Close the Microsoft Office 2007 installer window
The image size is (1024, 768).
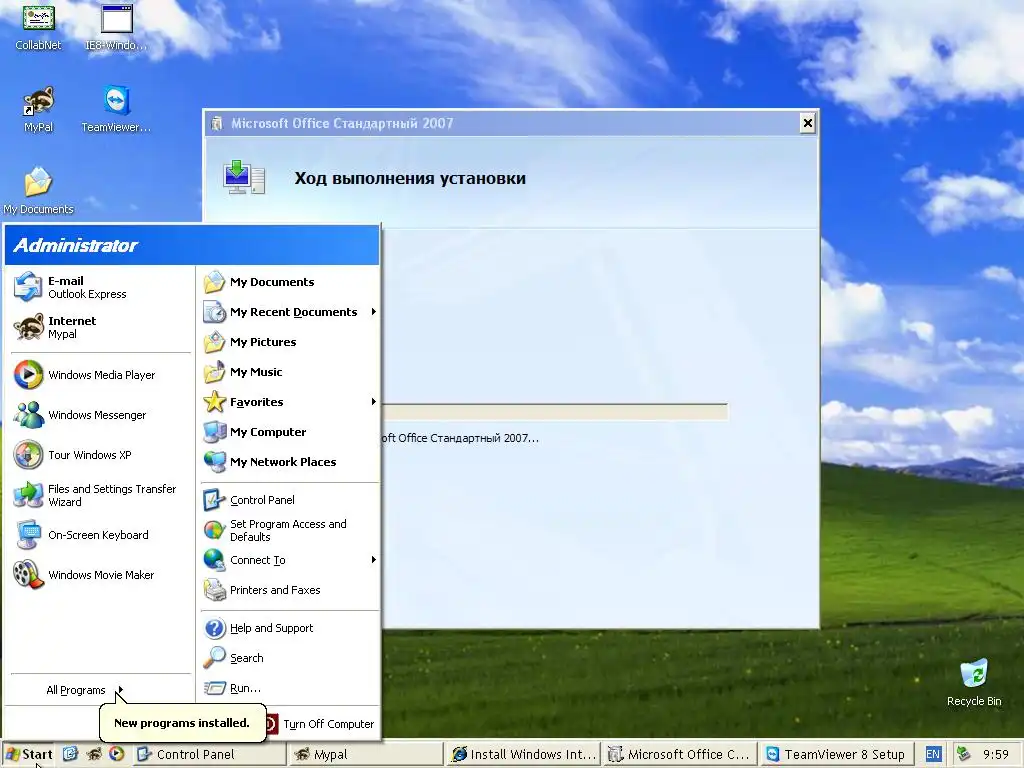[x=807, y=123]
